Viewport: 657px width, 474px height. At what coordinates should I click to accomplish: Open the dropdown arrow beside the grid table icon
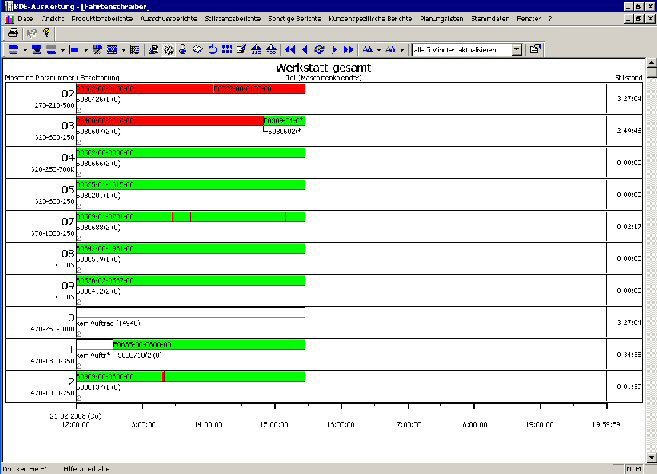click(123, 50)
